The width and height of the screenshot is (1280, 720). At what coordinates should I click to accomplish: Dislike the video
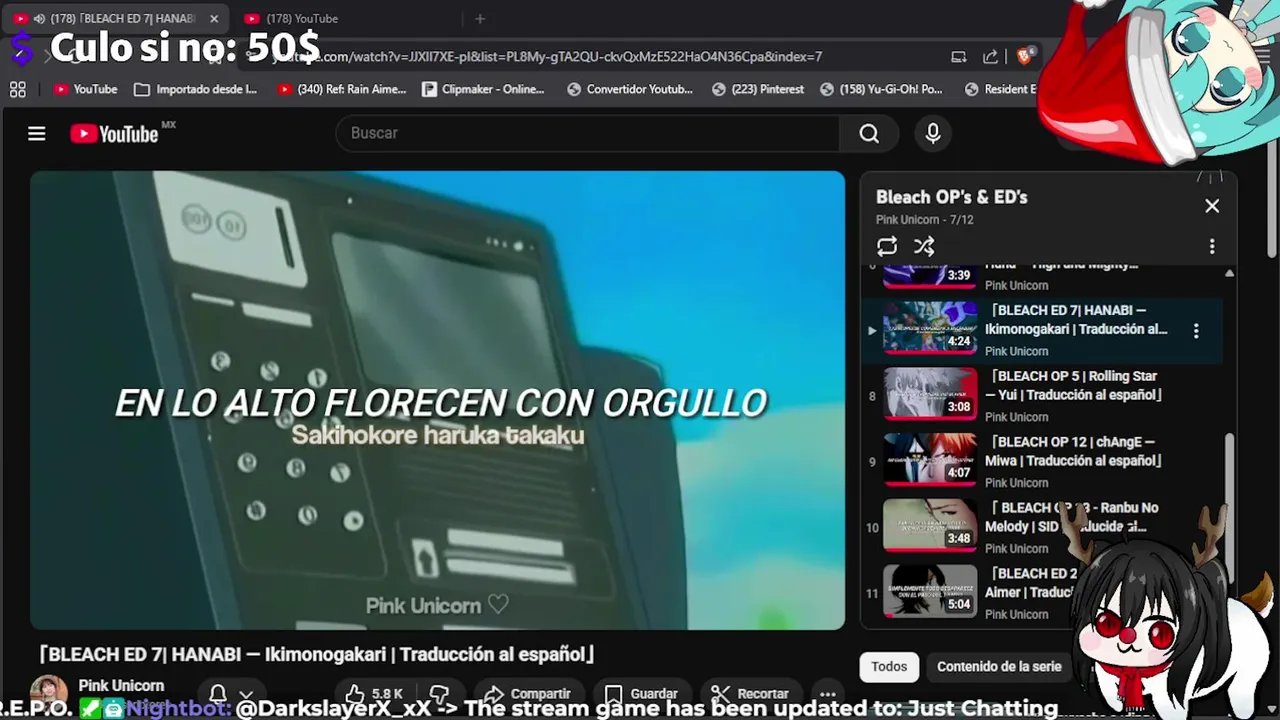[439, 693]
